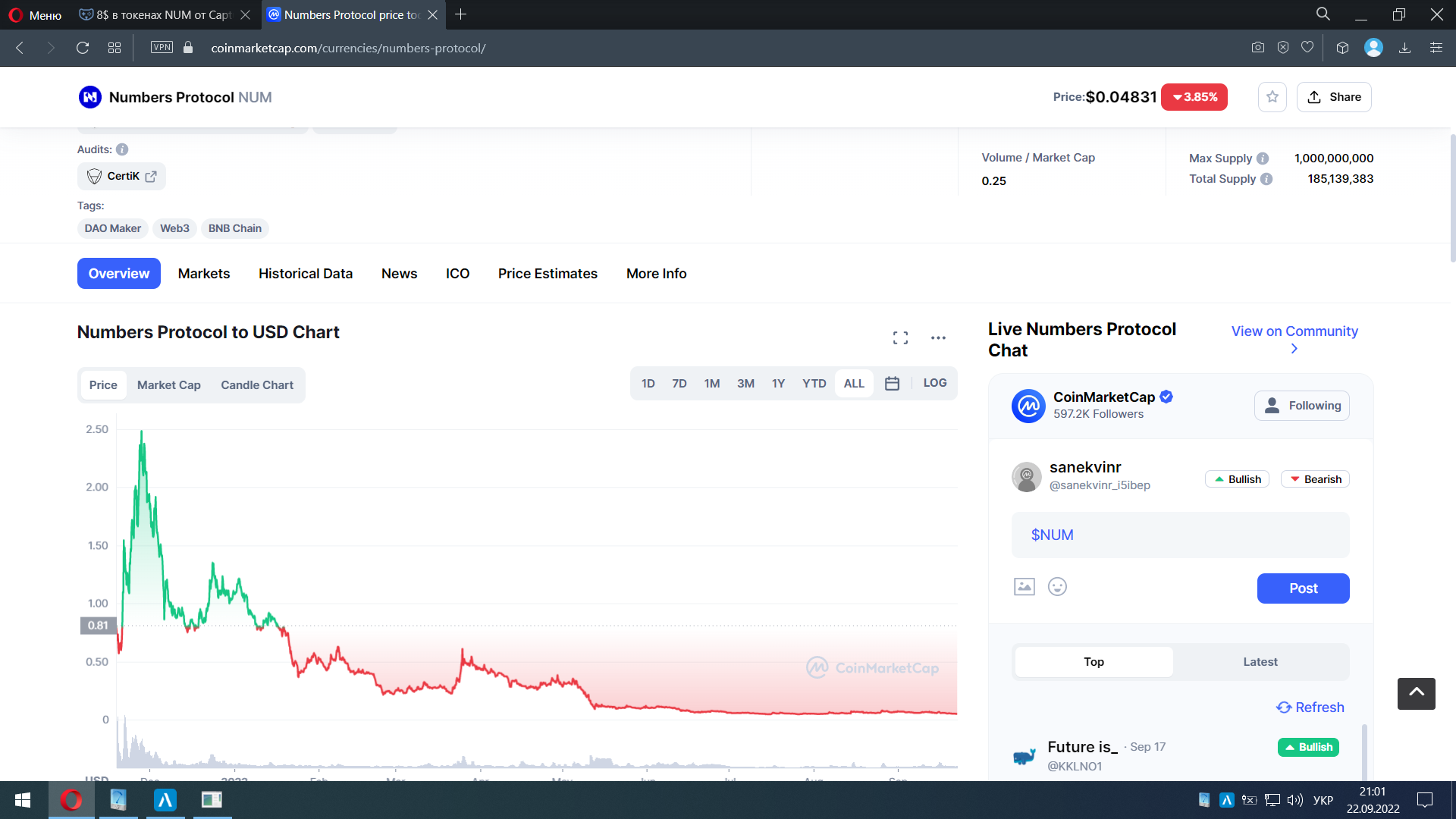The width and height of the screenshot is (1456, 819).
Task: Toggle Following on CoinMarketCap account
Action: (1301, 406)
